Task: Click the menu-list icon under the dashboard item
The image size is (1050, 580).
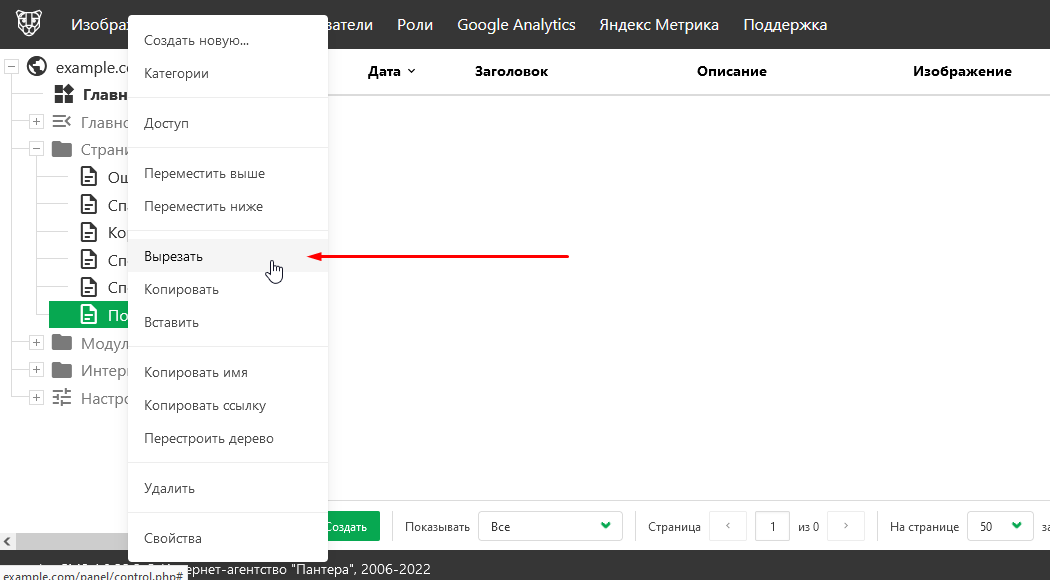Action: pos(62,122)
